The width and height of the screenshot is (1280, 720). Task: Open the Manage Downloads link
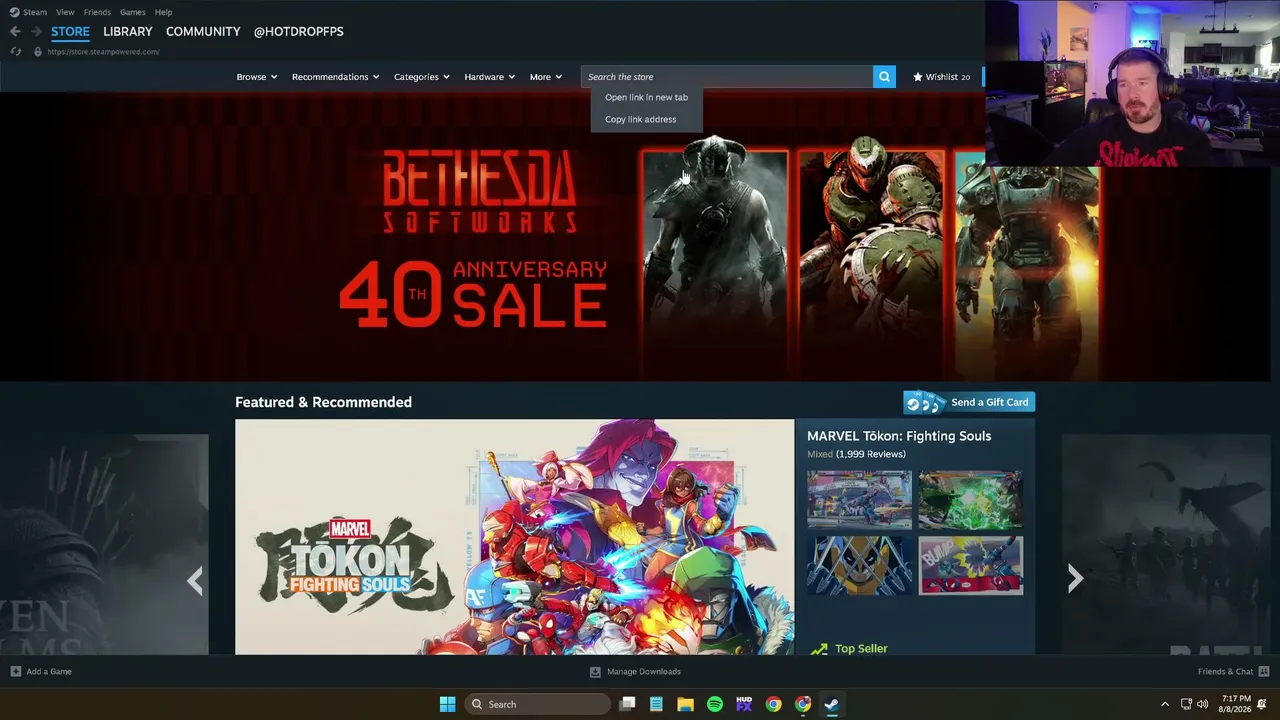click(644, 672)
